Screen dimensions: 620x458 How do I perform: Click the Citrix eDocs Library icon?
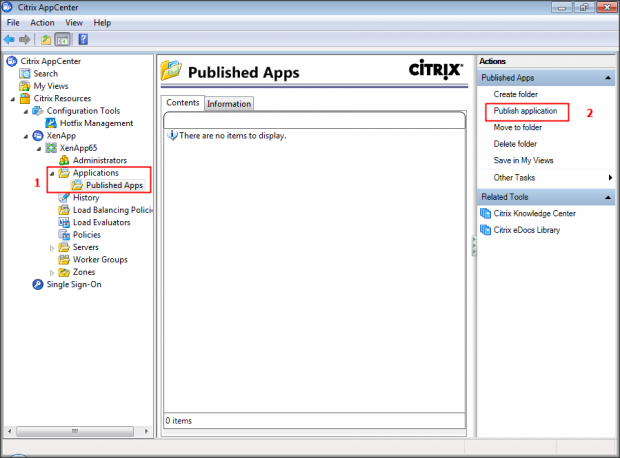pyautogui.click(x=486, y=230)
